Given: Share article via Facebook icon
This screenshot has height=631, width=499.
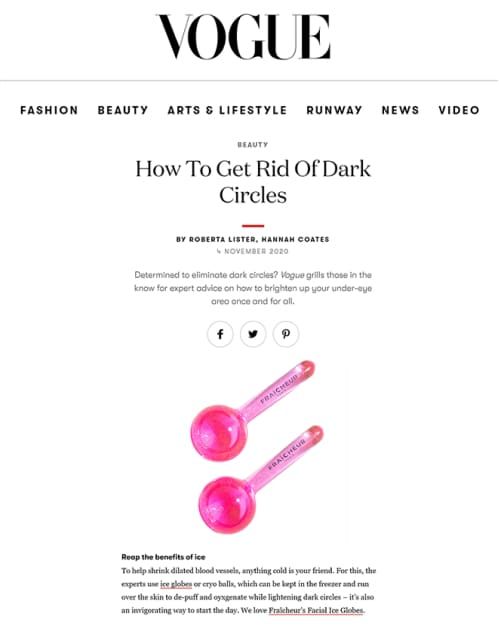Looking at the screenshot, I should click(220, 334).
